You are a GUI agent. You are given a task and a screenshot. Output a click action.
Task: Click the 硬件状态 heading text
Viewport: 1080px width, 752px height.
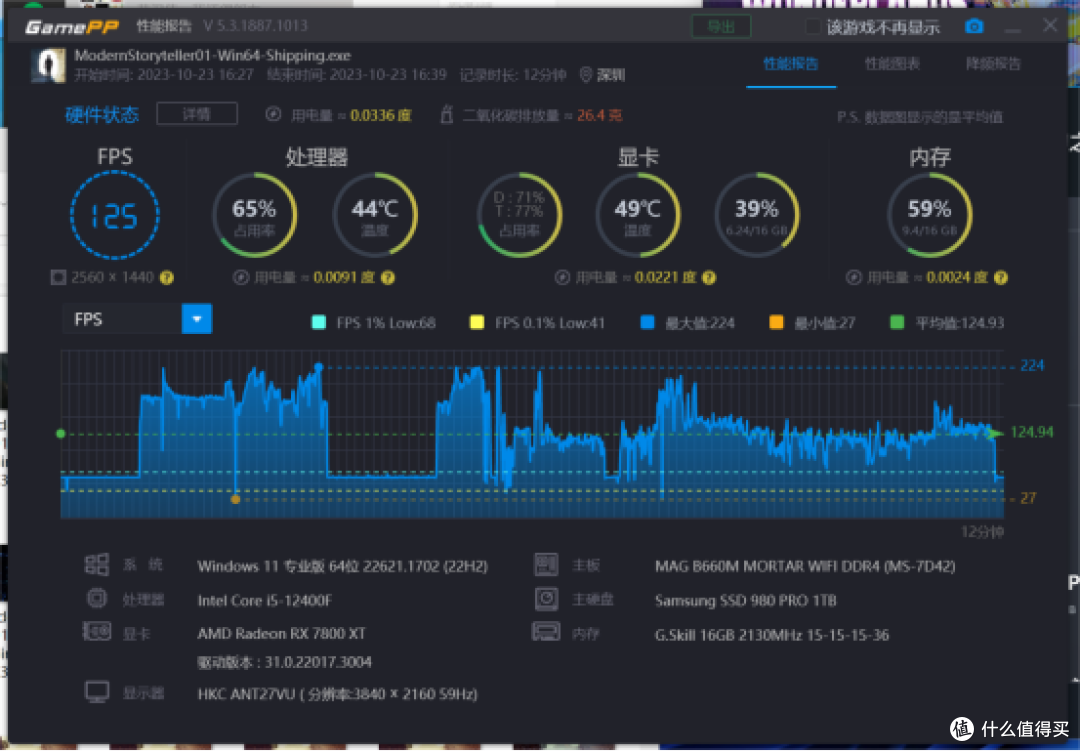coord(101,114)
